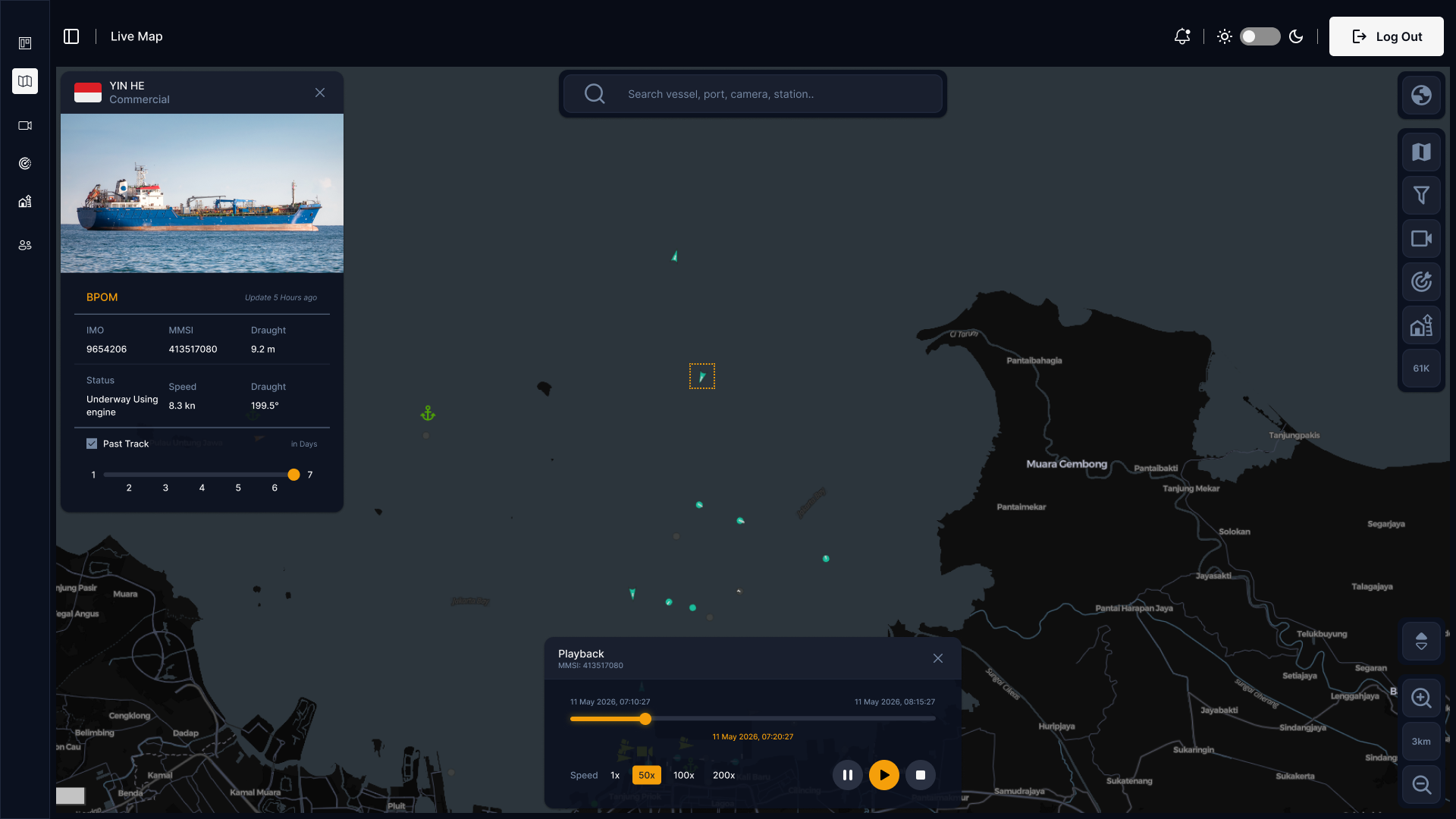Screen dimensions: 1456x819
Task: Collapse the sidebar panel toggle icon
Action: coord(71,36)
